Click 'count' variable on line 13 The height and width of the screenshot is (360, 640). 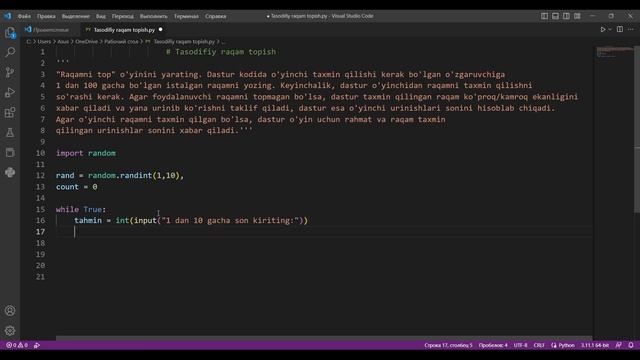tap(67, 187)
